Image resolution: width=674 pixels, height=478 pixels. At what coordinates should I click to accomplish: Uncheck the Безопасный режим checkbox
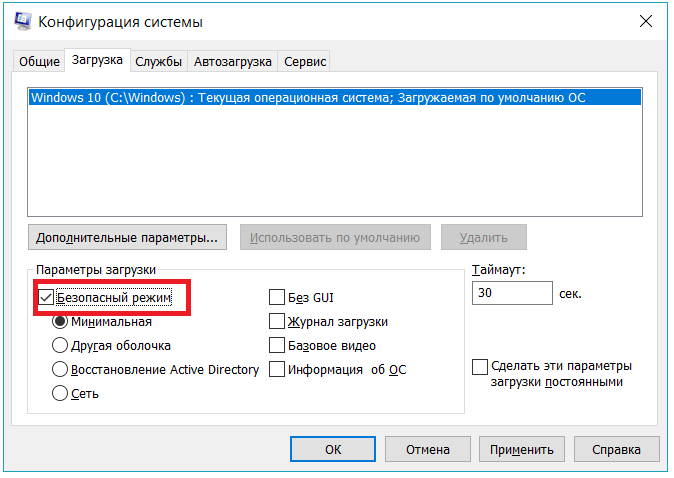[x=46, y=297]
